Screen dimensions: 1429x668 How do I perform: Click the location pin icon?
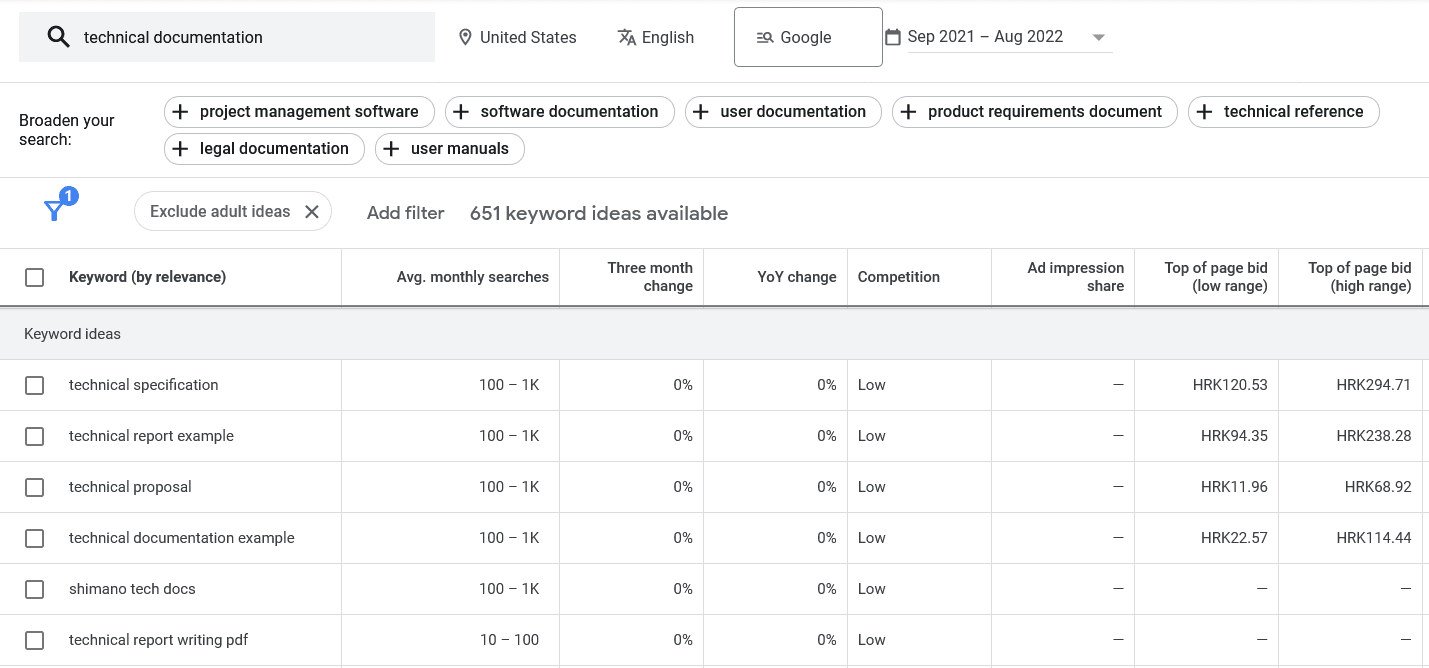coord(465,37)
